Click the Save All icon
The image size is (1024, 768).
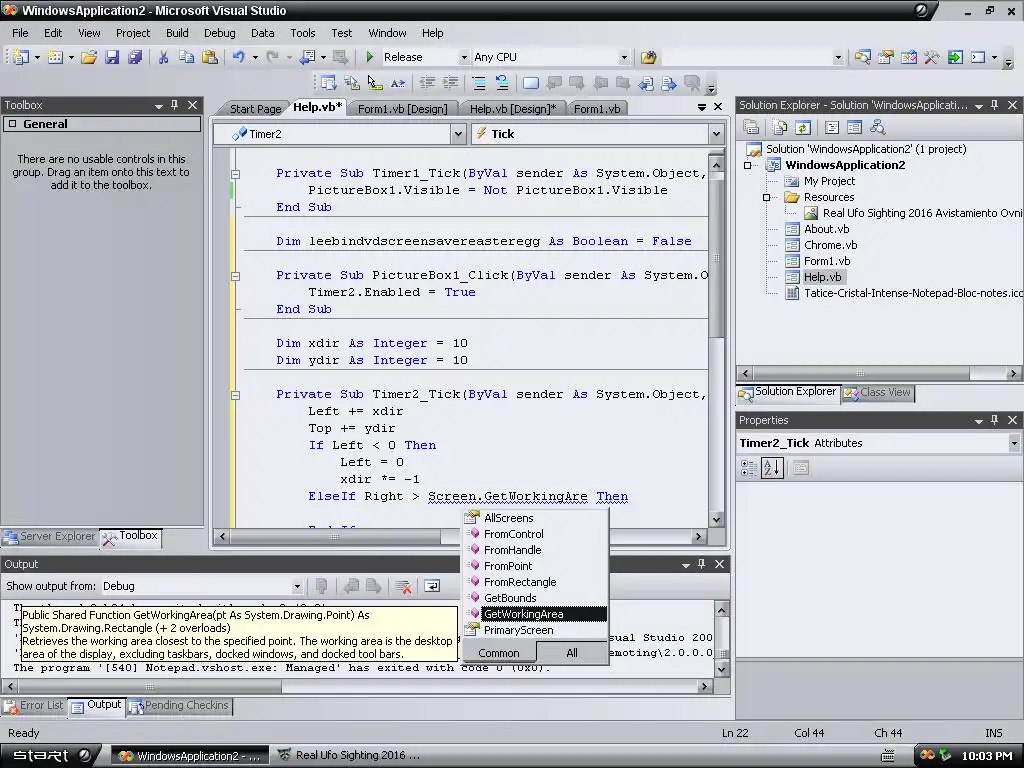click(135, 57)
